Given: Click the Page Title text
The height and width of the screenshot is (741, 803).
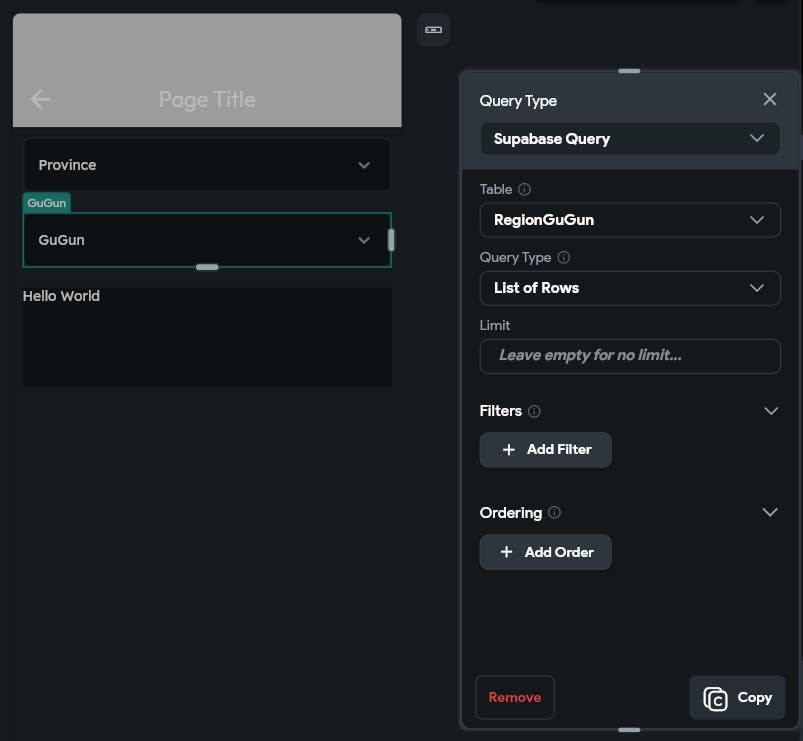Looking at the screenshot, I should tap(207, 99).
